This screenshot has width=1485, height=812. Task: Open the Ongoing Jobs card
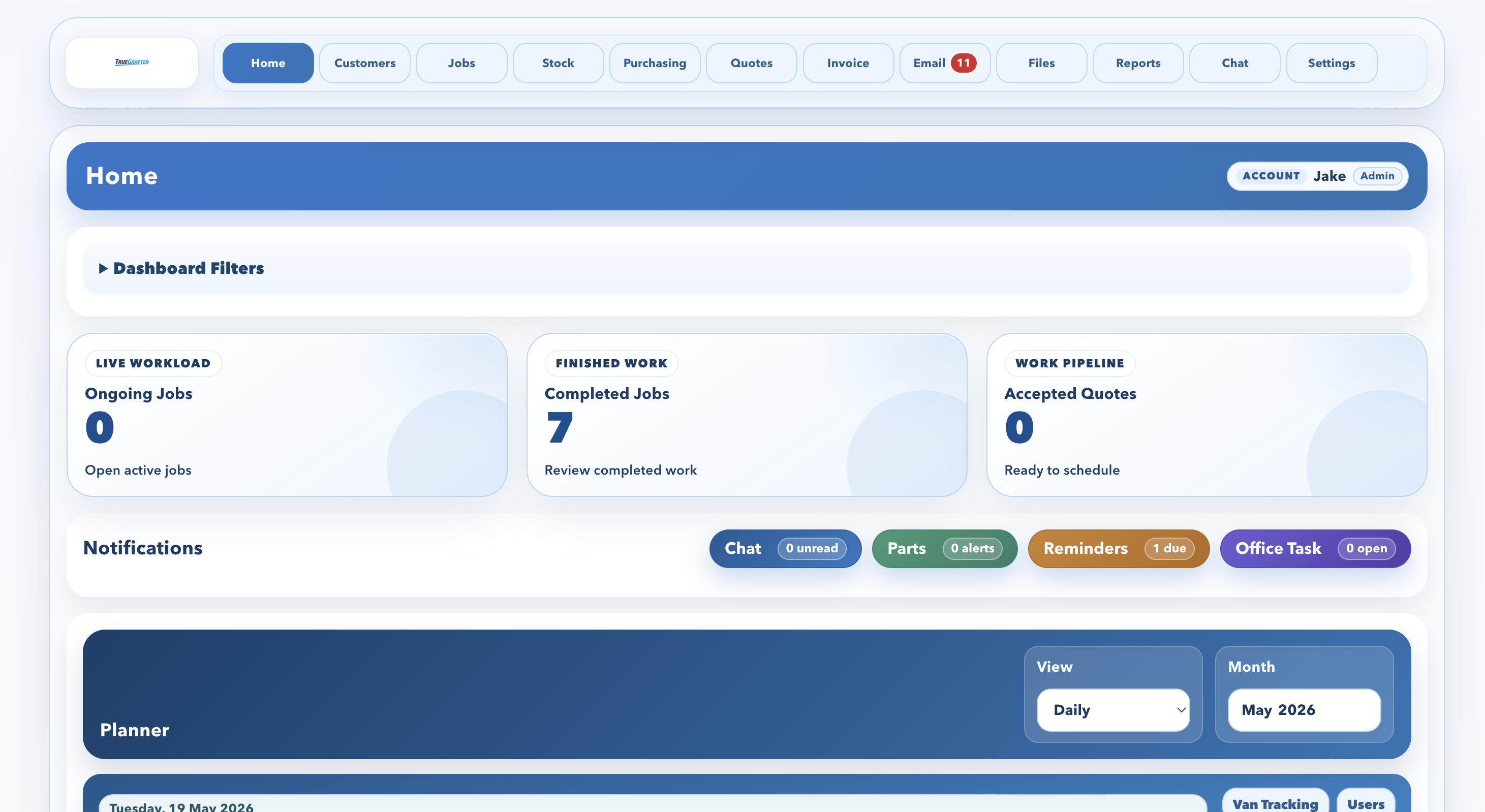tap(287, 415)
